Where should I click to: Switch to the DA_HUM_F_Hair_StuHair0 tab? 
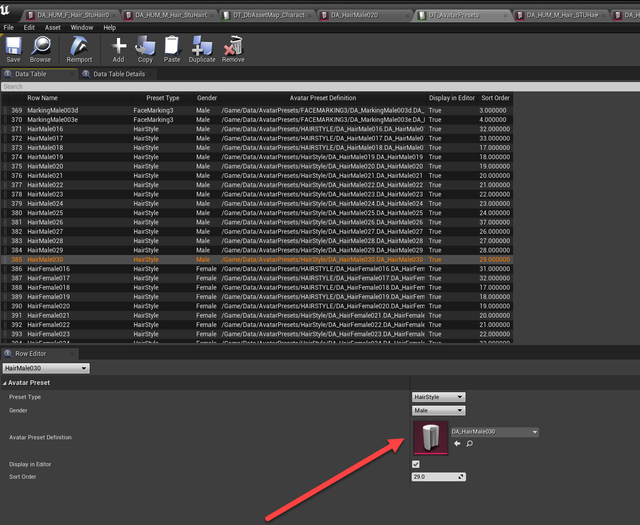[69, 15]
